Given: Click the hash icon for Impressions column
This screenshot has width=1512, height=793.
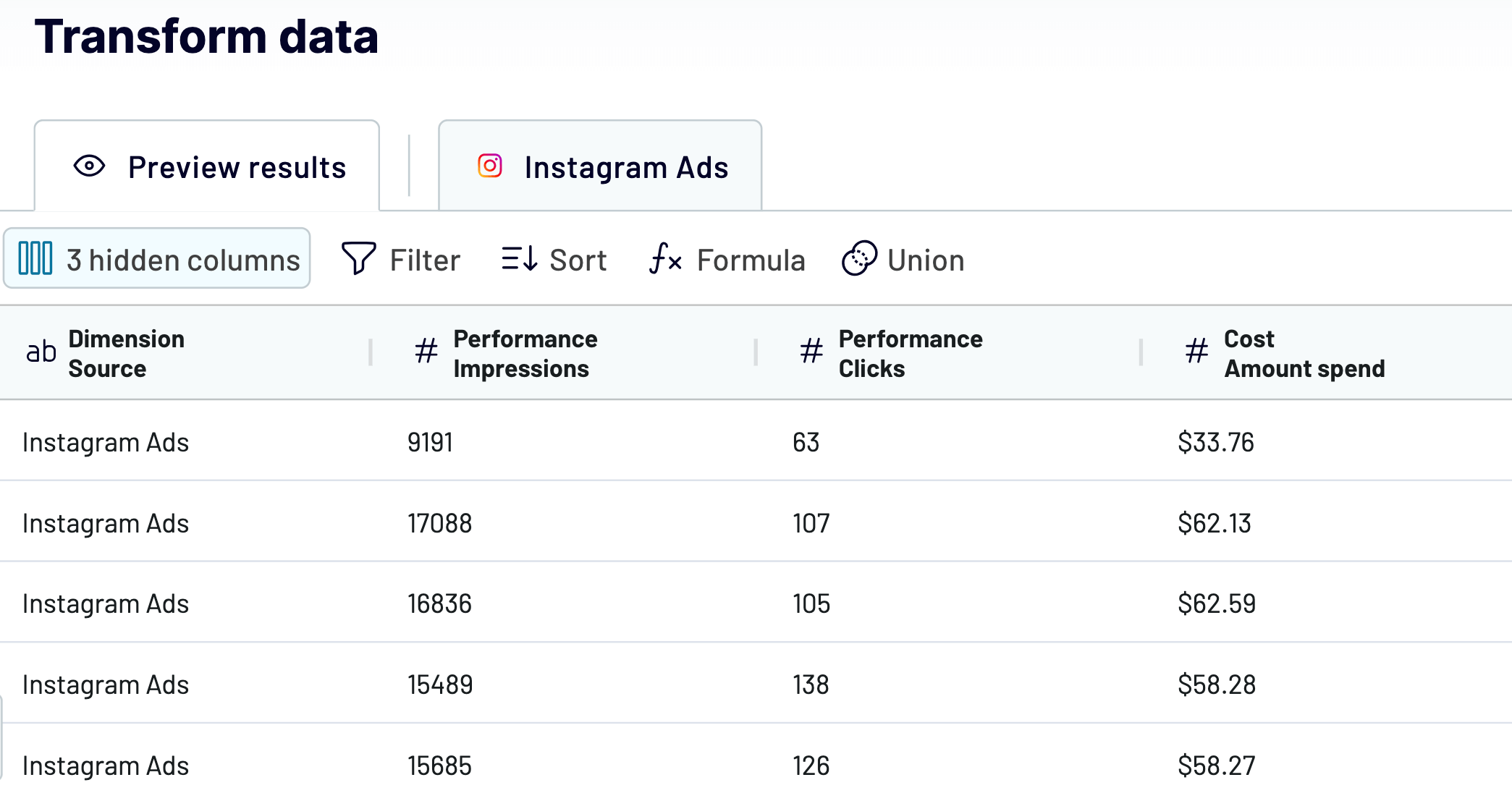Looking at the screenshot, I should click(426, 352).
